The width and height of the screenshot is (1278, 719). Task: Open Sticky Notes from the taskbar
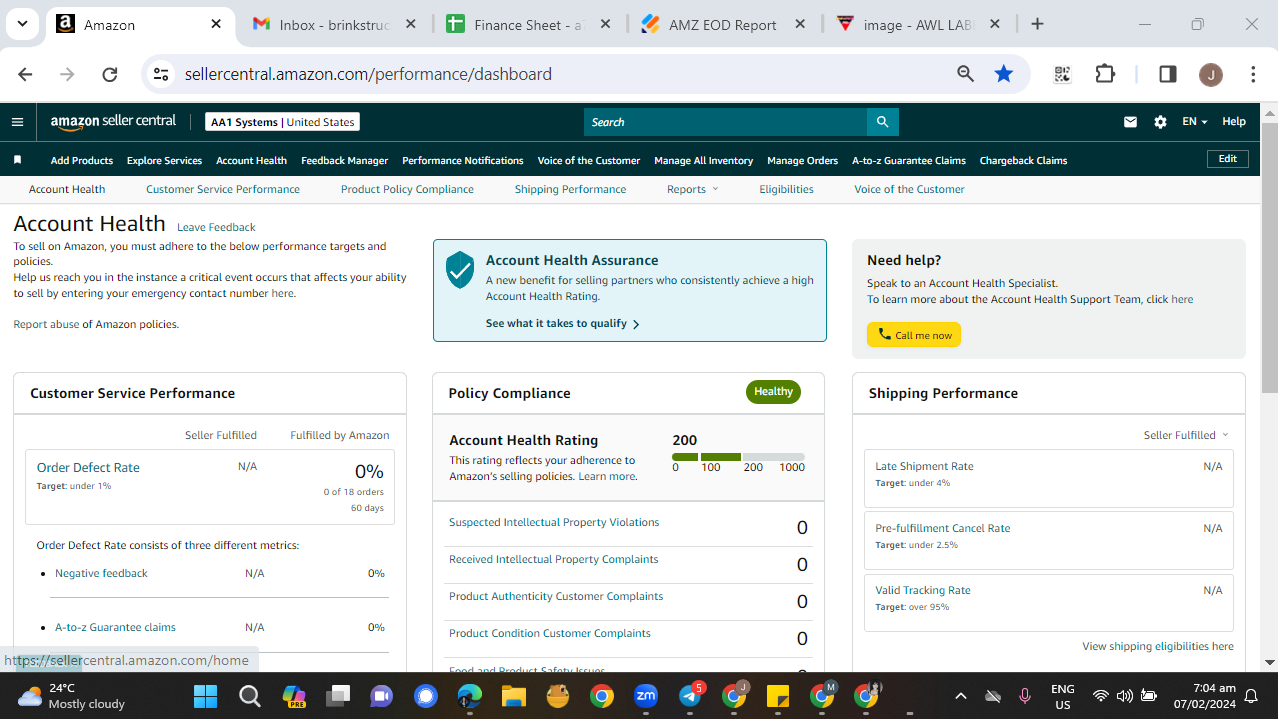pyautogui.click(x=777, y=696)
